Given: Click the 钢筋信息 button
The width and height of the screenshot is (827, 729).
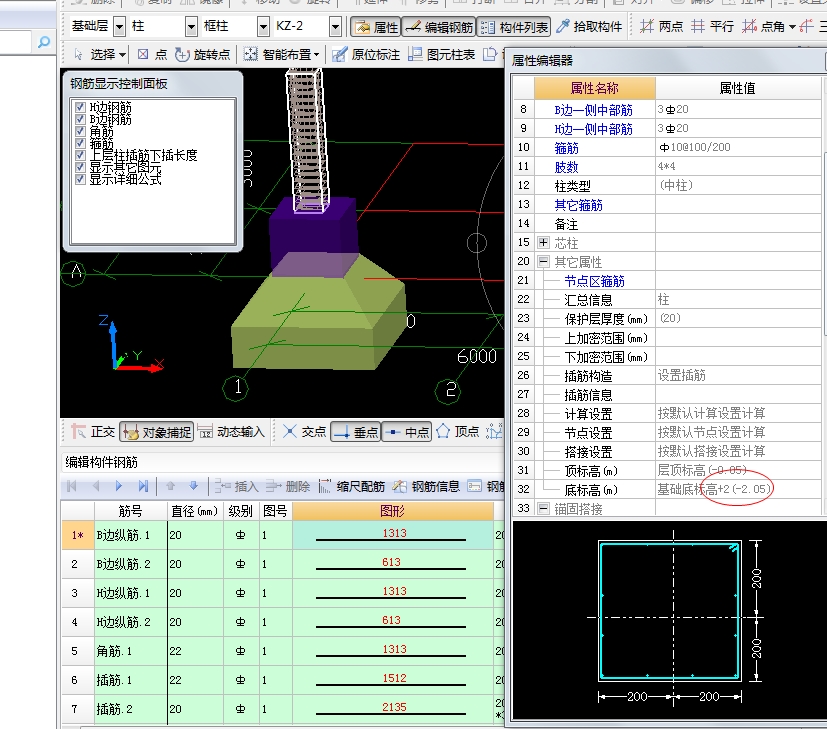Looking at the screenshot, I should pos(426,486).
